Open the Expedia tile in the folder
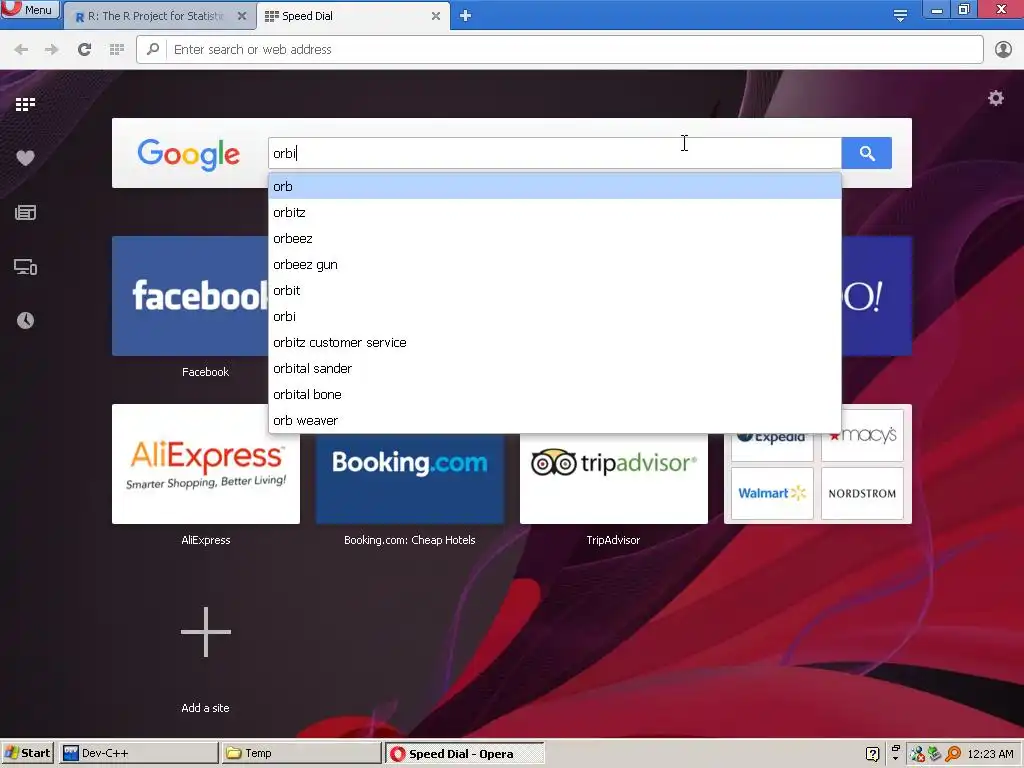The width and height of the screenshot is (1024, 768). click(772, 447)
